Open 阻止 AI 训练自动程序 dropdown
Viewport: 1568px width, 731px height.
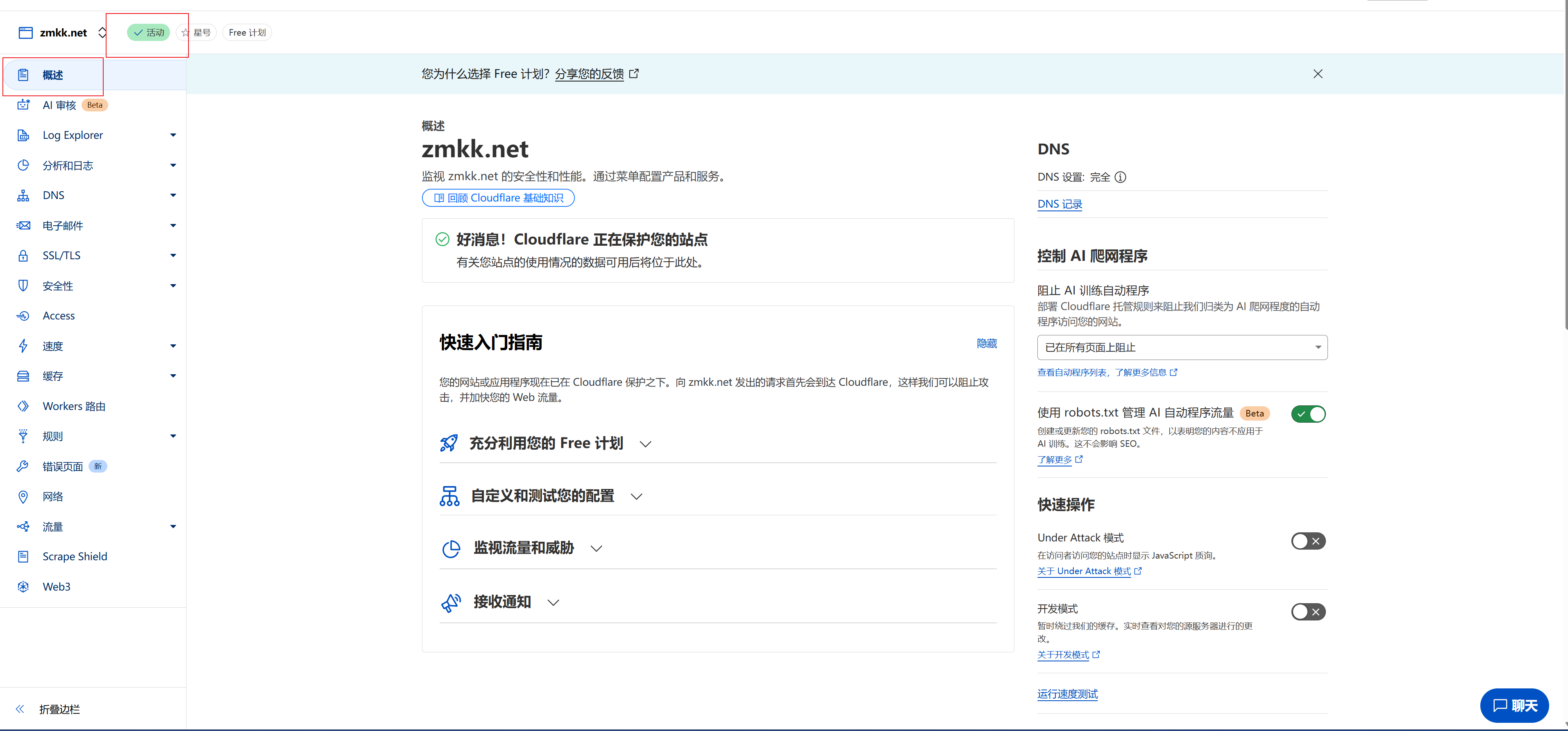[1182, 347]
